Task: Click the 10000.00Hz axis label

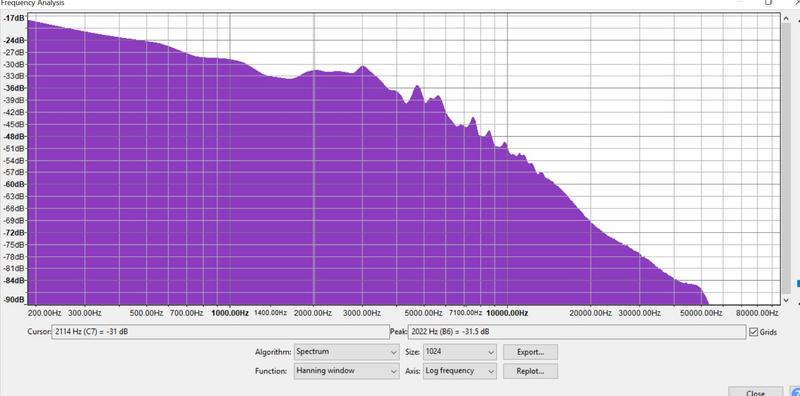Action: pyautogui.click(x=507, y=313)
